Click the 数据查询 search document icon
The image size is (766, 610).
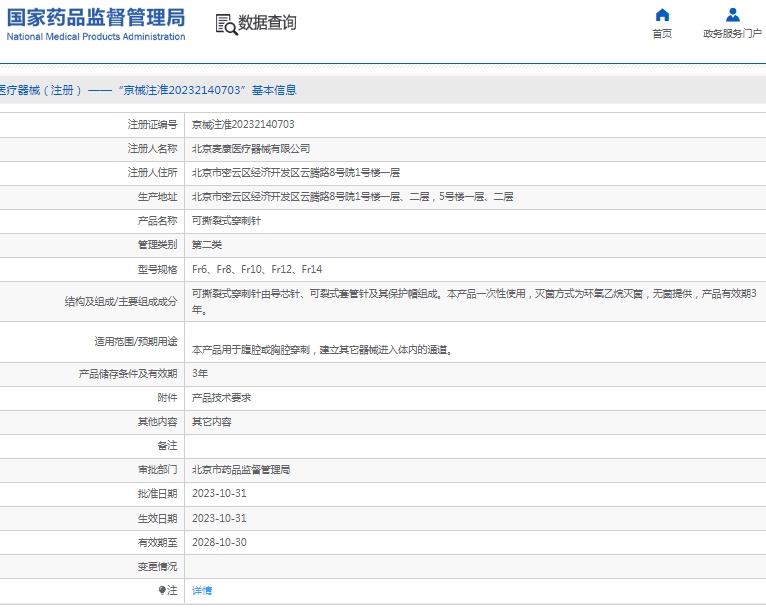click(226, 24)
